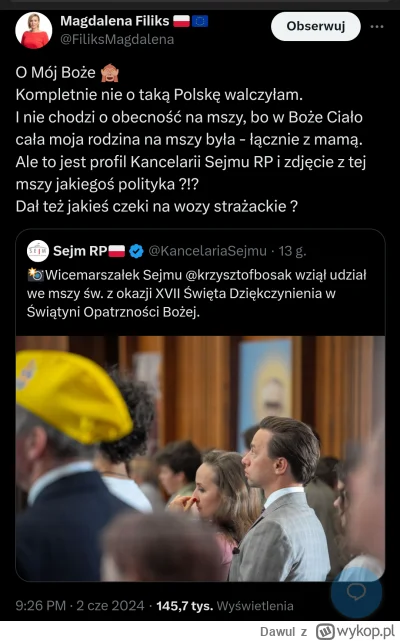Screen dimensions: 400x641
Task: Select the Sejm RP account name
Action: tap(80, 251)
